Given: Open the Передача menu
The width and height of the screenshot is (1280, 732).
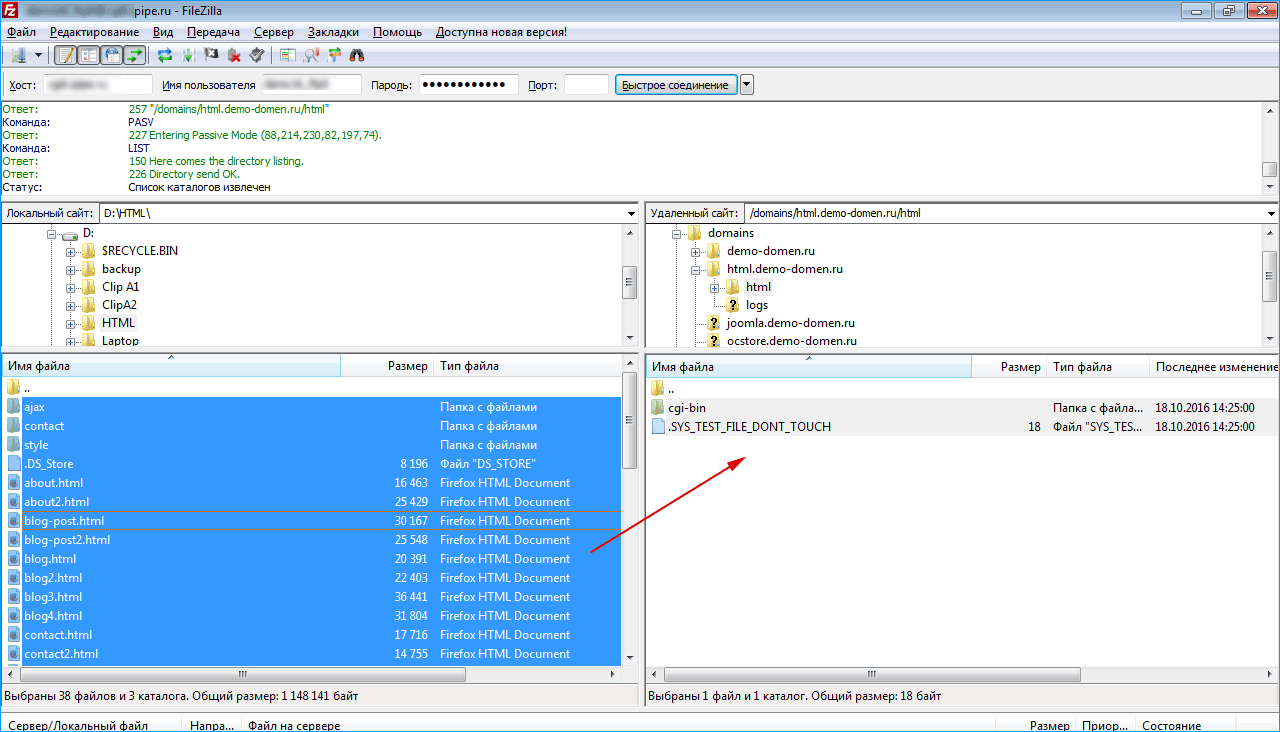Looking at the screenshot, I should pyautogui.click(x=213, y=32).
